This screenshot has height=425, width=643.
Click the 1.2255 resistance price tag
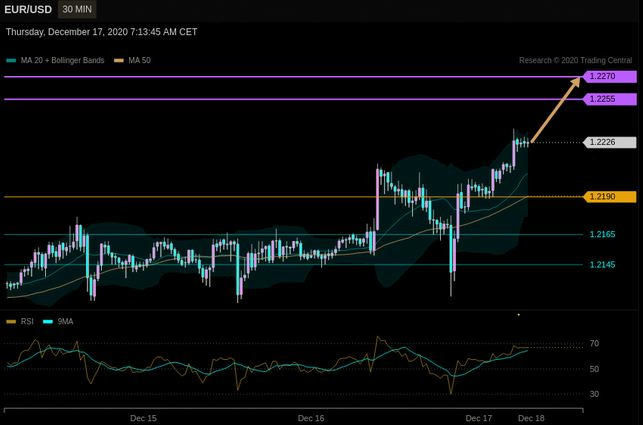[610, 99]
